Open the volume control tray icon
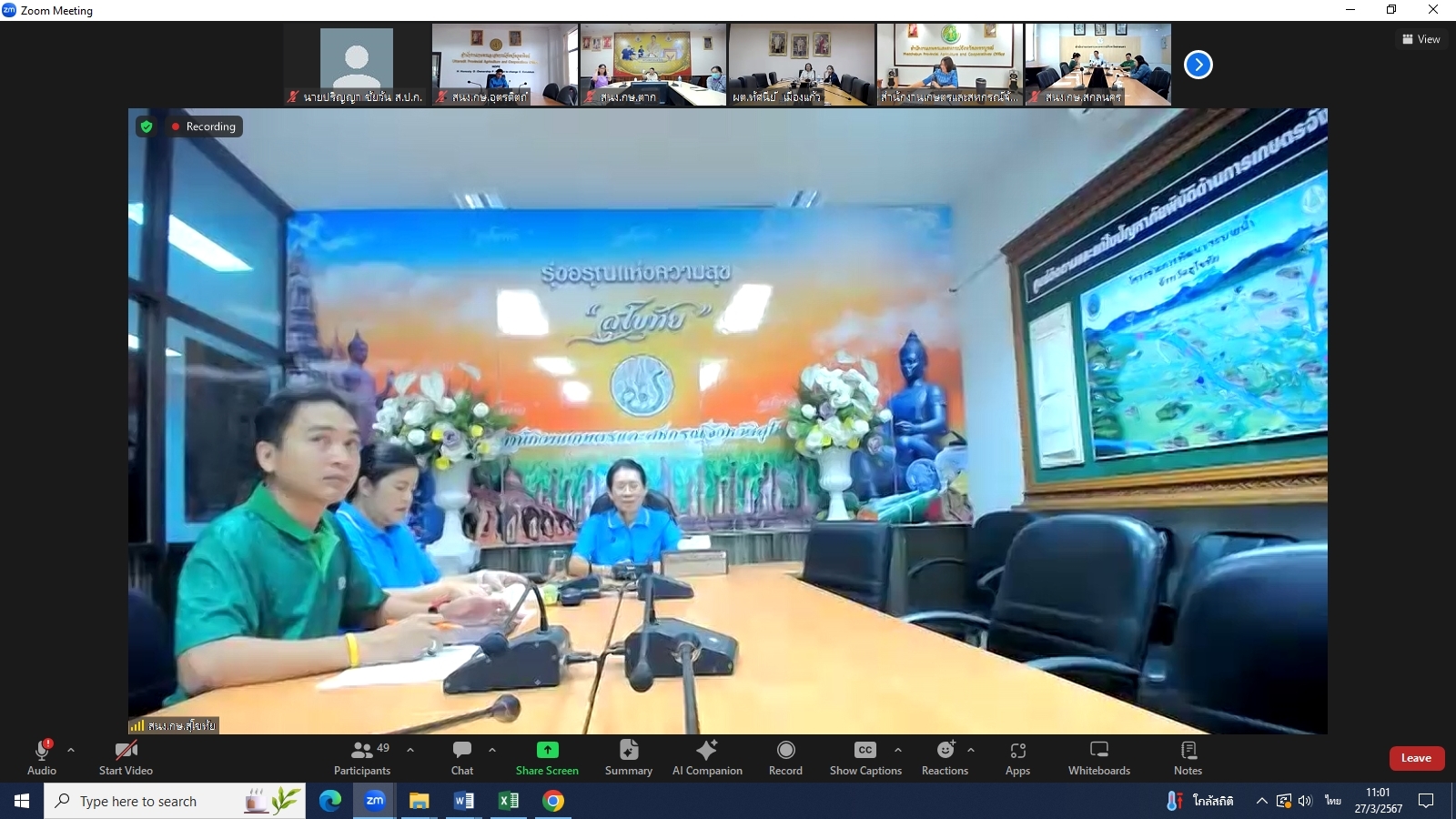The image size is (1456, 819). [x=1306, y=801]
